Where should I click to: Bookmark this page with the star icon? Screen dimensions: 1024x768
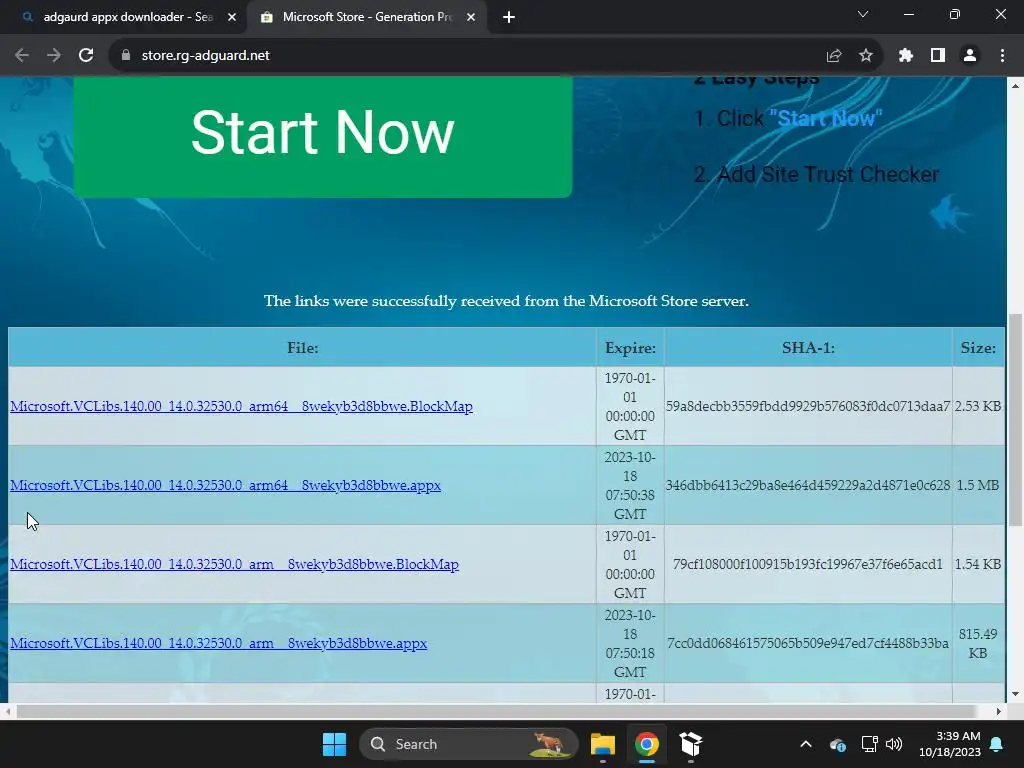866,56
